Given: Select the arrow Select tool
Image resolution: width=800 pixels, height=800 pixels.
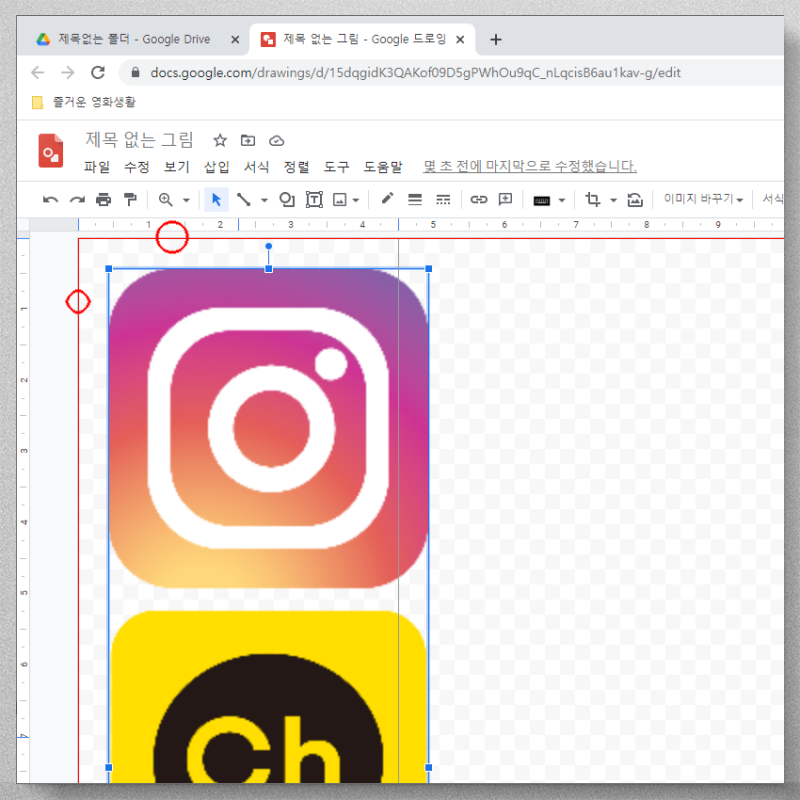Looking at the screenshot, I should point(216,199).
